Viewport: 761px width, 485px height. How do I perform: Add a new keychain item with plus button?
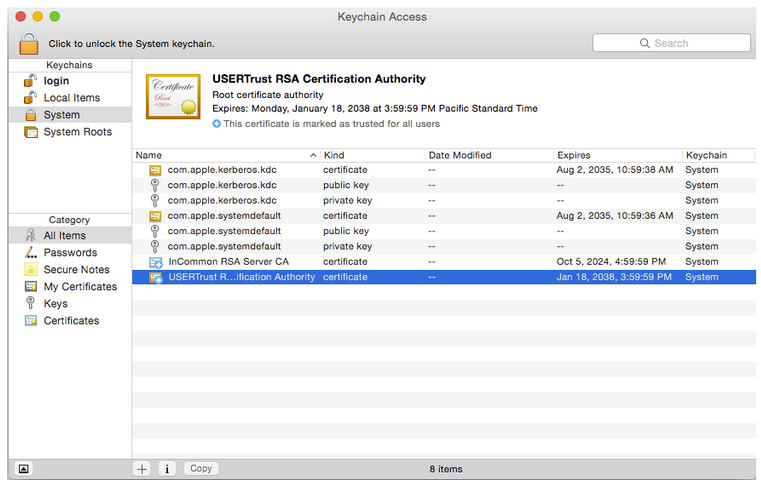coord(142,469)
